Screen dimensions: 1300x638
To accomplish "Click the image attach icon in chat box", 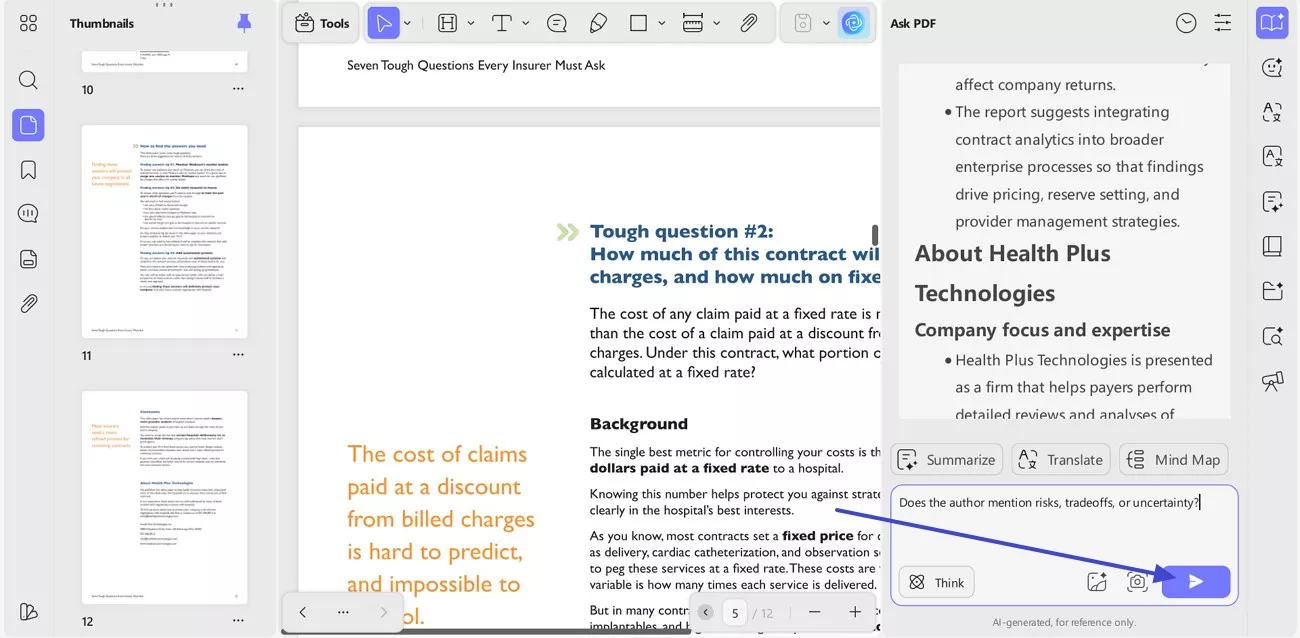I will pyautogui.click(x=1097, y=581).
